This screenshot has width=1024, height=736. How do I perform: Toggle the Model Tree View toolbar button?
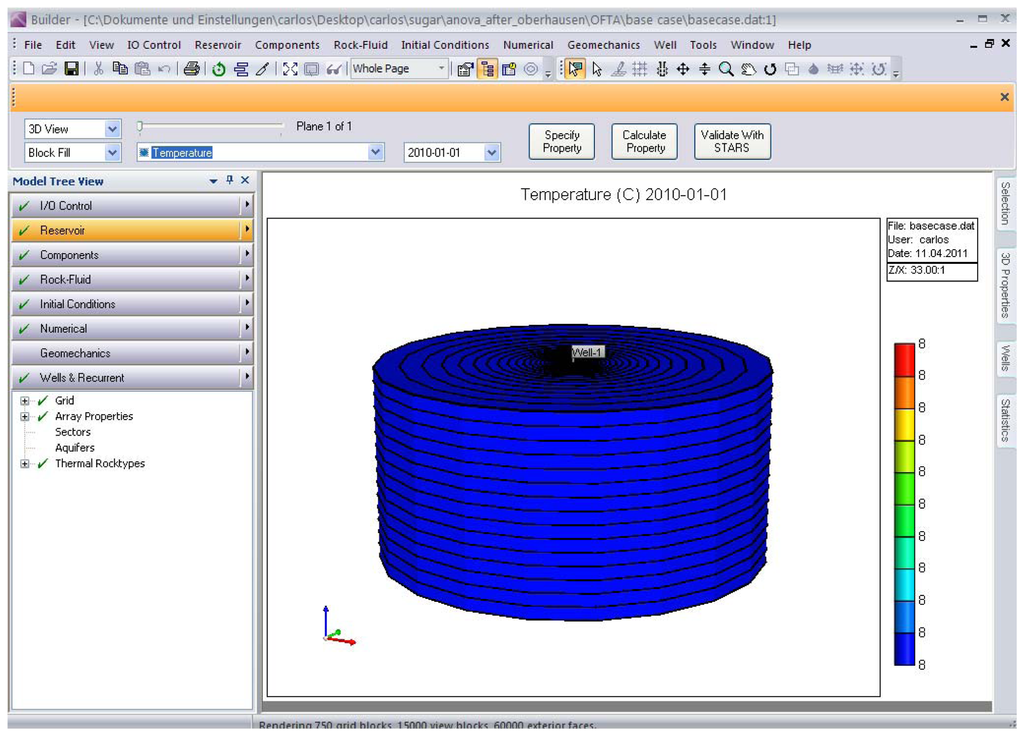[488, 69]
